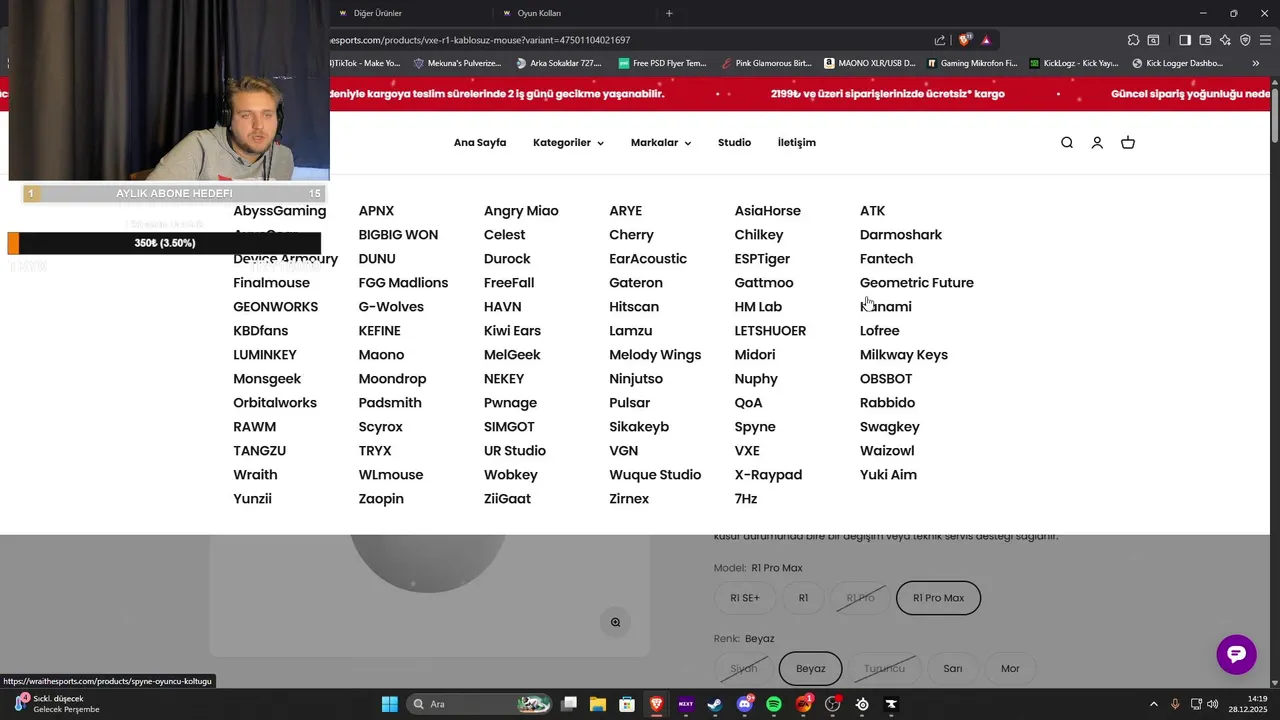1280x720 pixels.
Task: Click the Brave Shields lion icon
Action: [x=964, y=40]
